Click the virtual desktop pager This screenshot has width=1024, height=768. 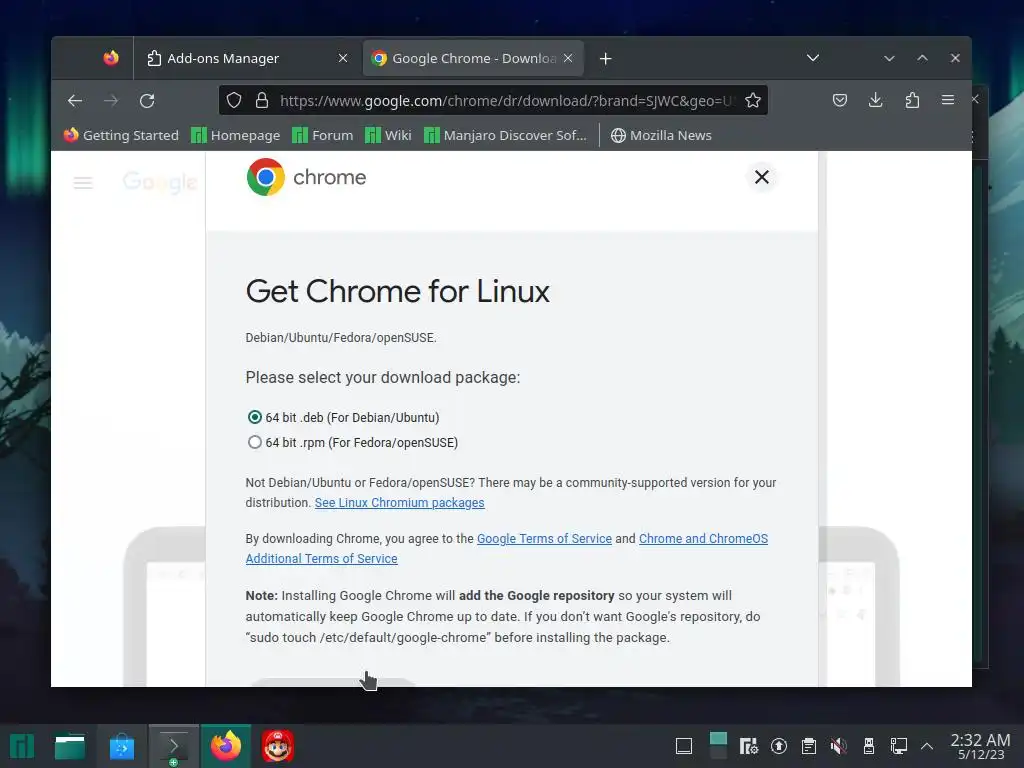[718, 746]
